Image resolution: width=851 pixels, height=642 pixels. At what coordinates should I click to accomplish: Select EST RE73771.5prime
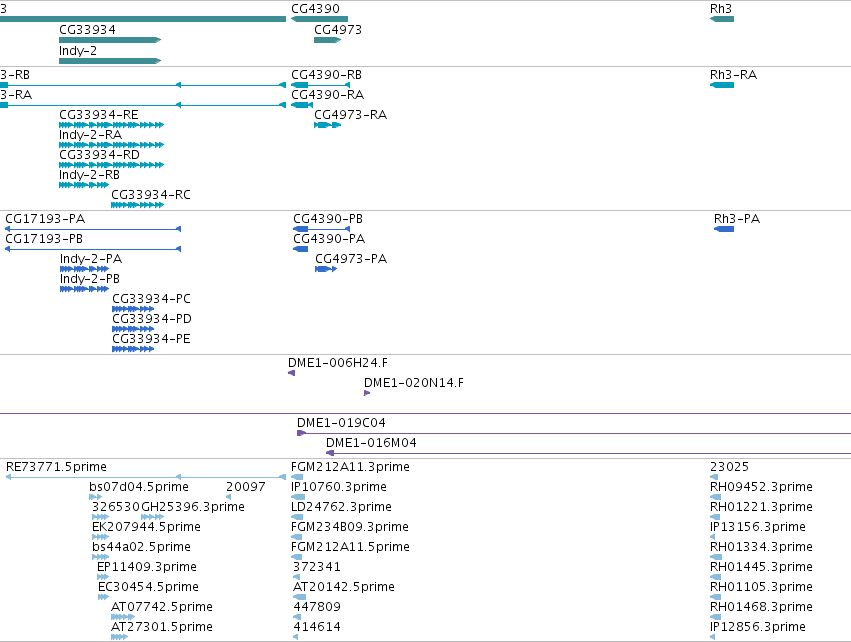pyautogui.click(x=146, y=477)
